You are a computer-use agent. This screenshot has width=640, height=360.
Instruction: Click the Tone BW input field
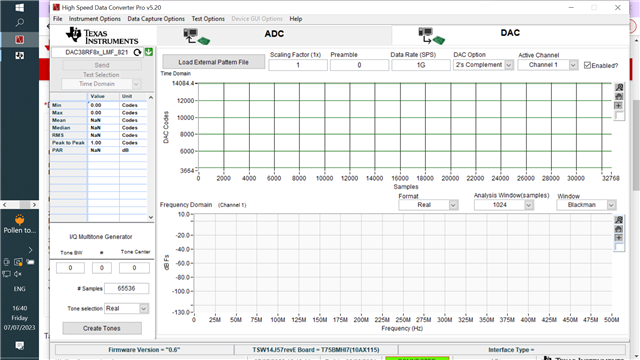70,268
